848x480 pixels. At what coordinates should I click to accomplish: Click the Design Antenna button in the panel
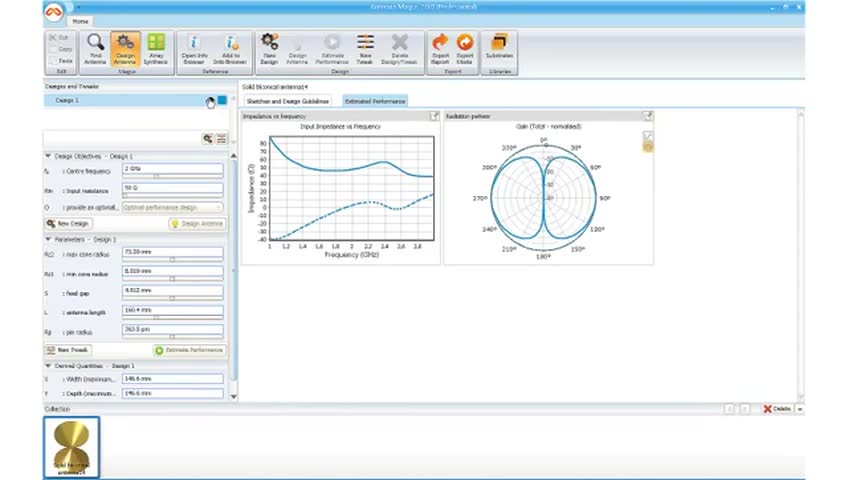click(197, 223)
